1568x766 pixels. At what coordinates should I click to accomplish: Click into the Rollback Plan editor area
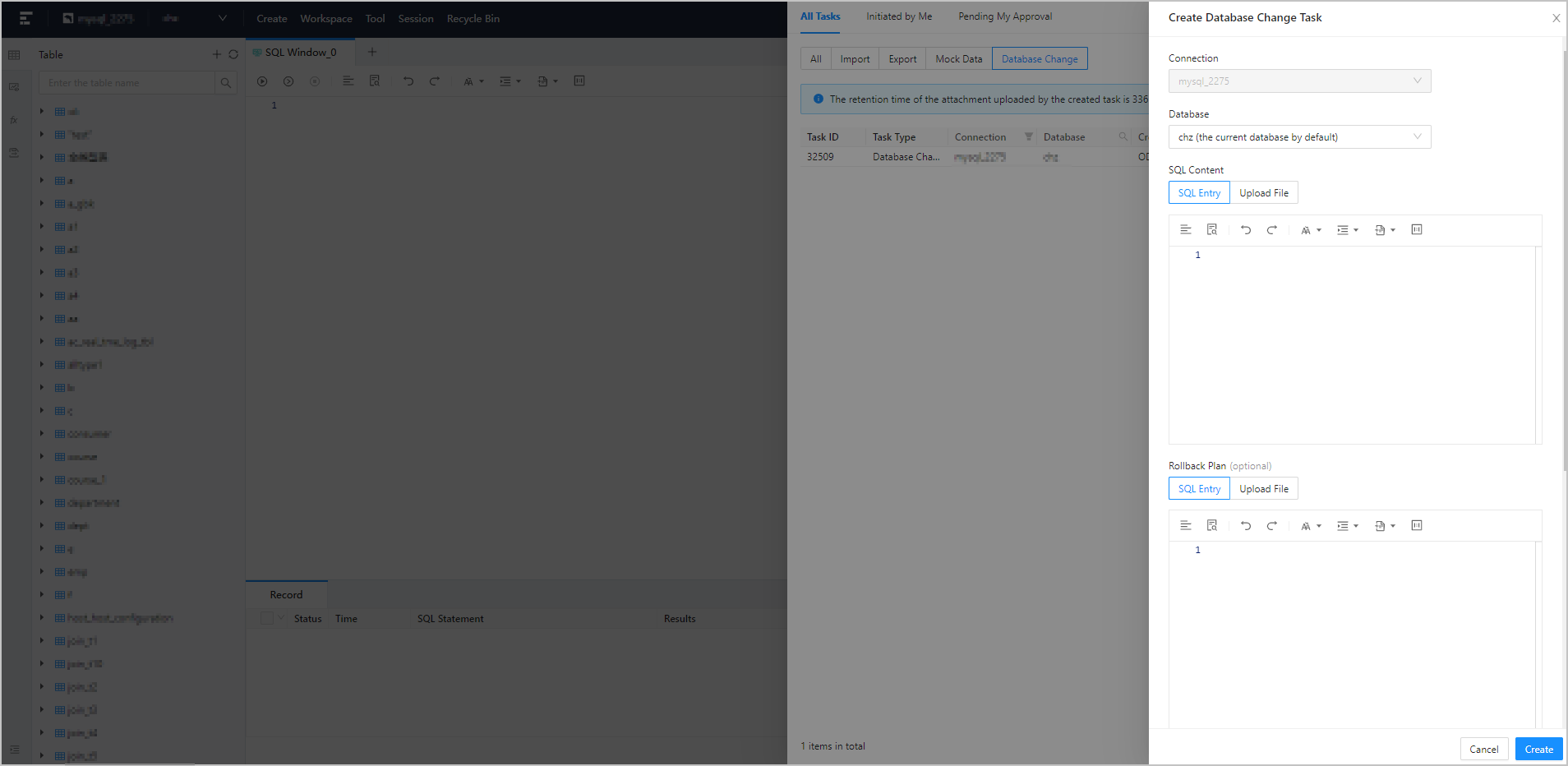click(x=1355, y=634)
